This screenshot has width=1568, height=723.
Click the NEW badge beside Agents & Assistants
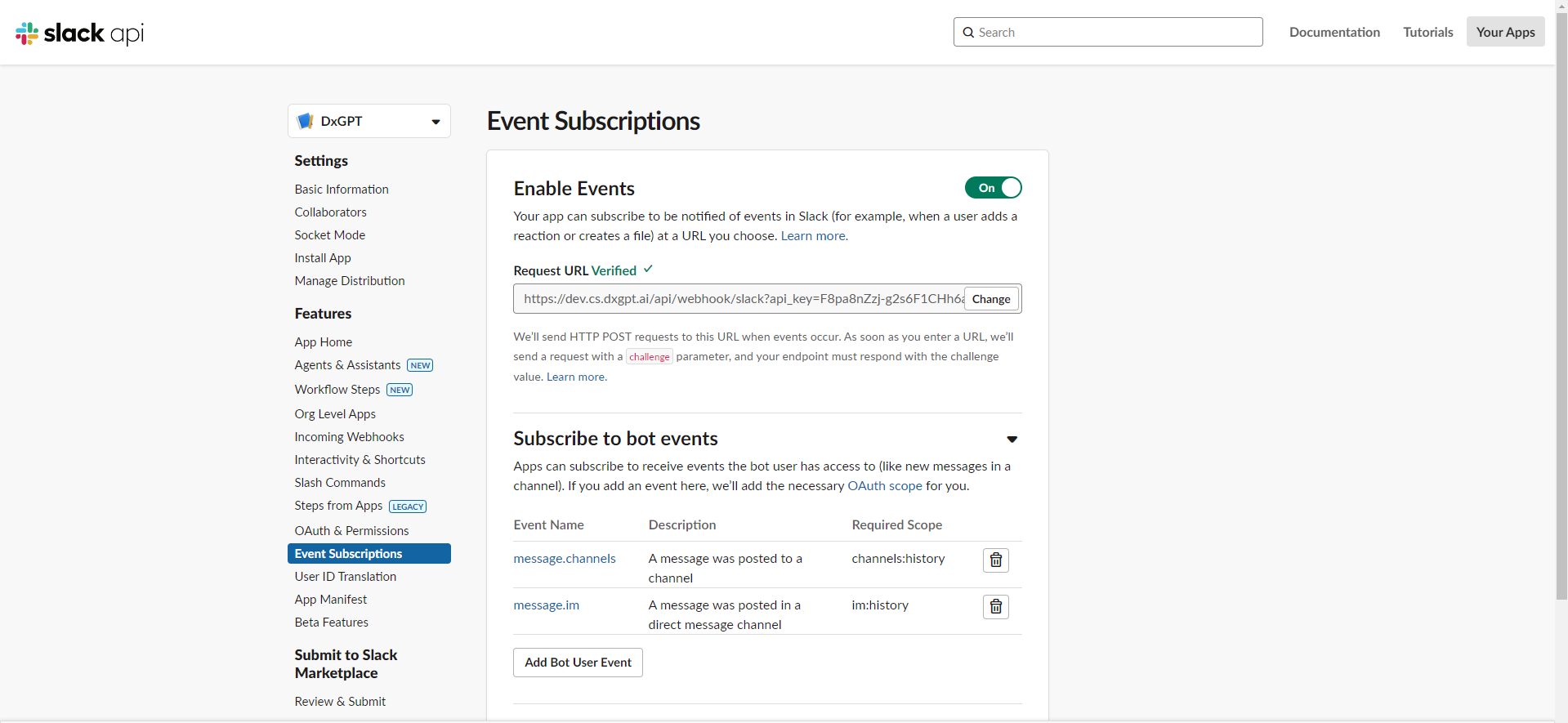coord(420,365)
